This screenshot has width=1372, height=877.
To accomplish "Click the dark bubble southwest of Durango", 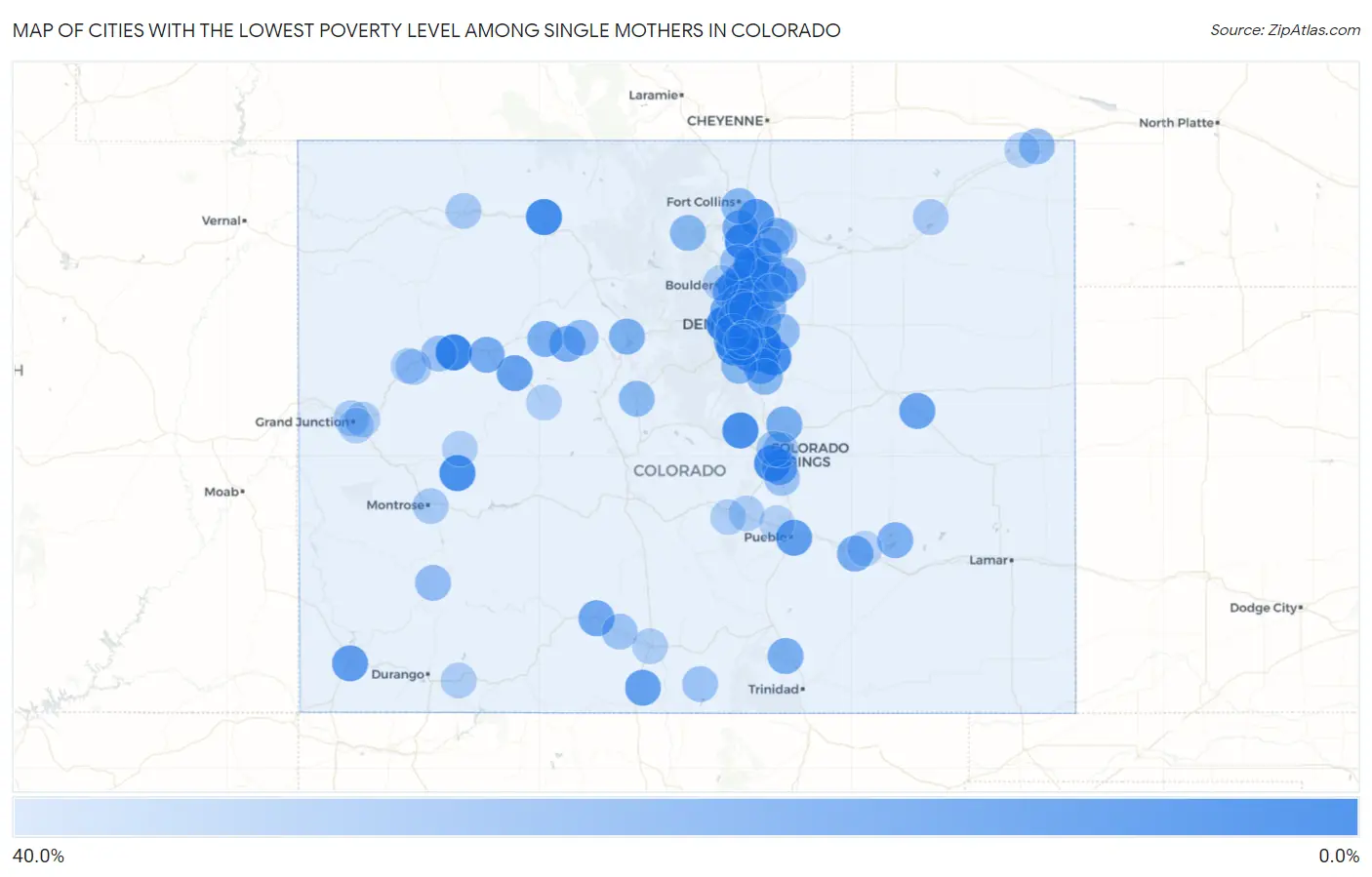I will tap(349, 663).
